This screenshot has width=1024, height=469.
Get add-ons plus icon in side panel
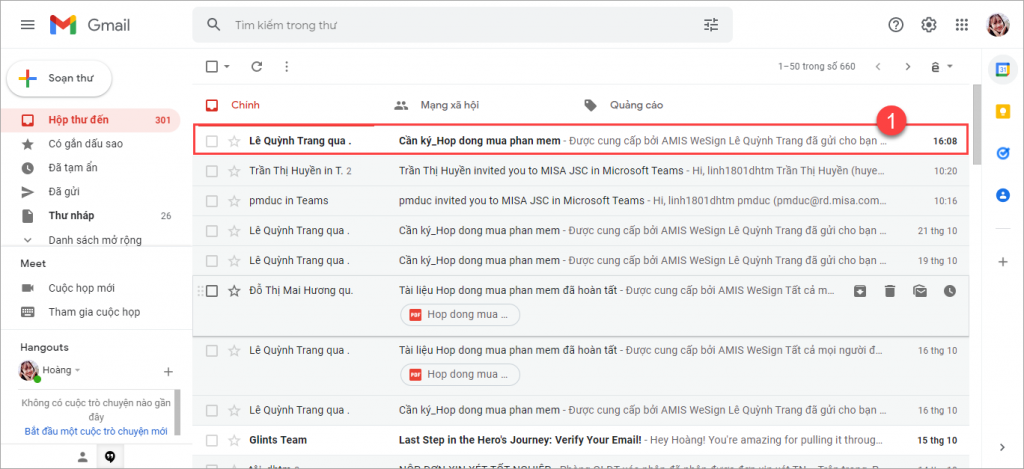(x=1002, y=262)
